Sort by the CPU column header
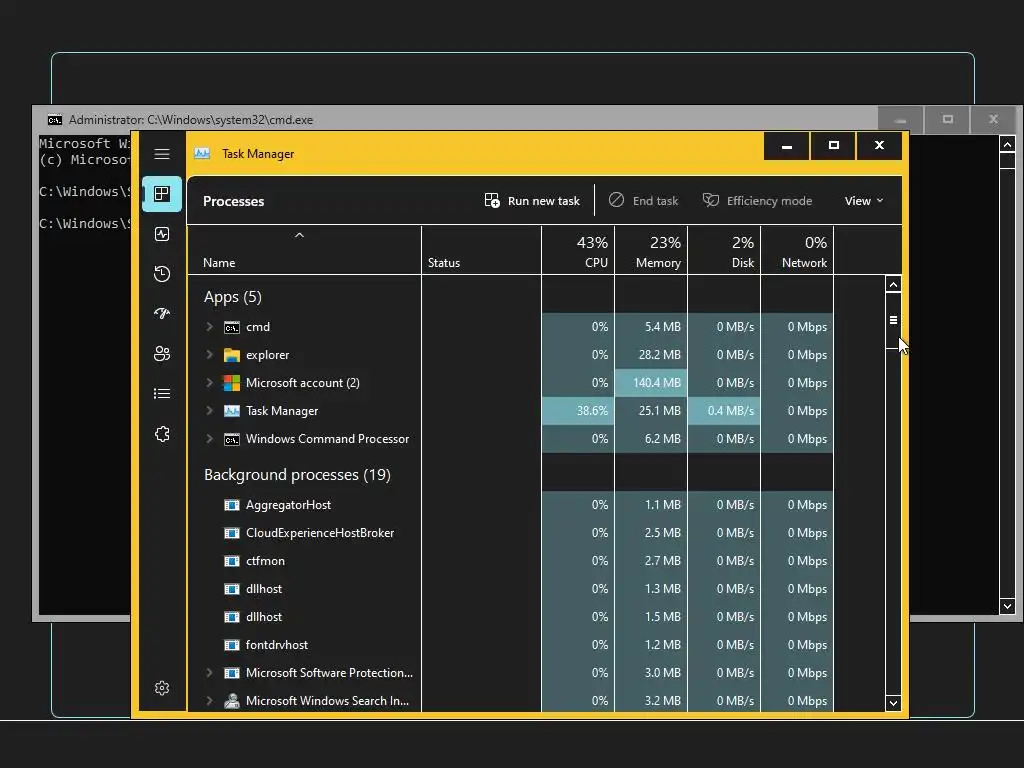 (578, 251)
